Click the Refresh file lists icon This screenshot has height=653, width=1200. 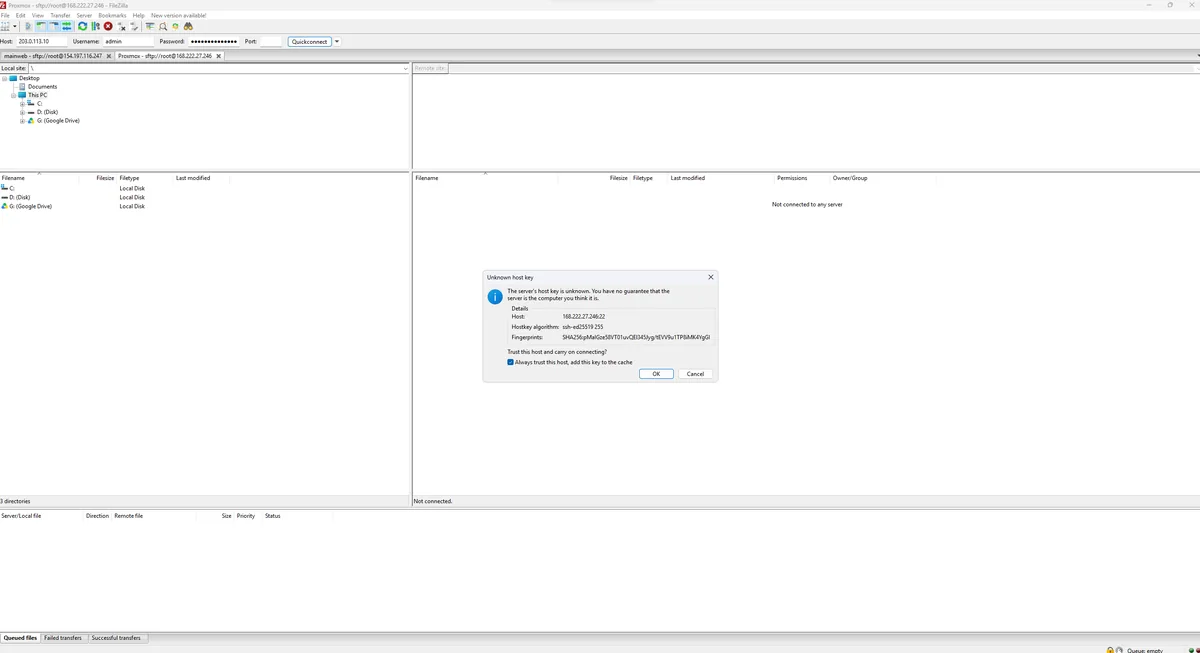tap(83, 26)
